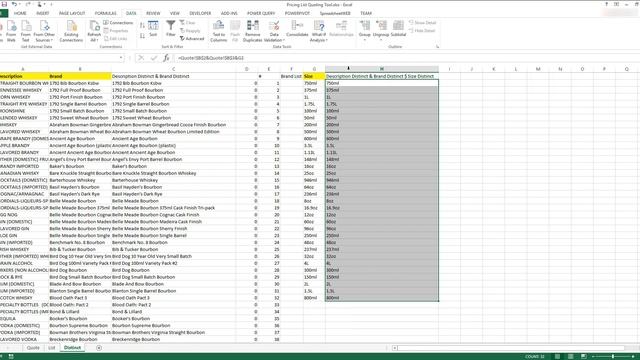Switch to Page Break Preview in status bar
This screenshot has height=360, width=640.
tap(584, 356)
